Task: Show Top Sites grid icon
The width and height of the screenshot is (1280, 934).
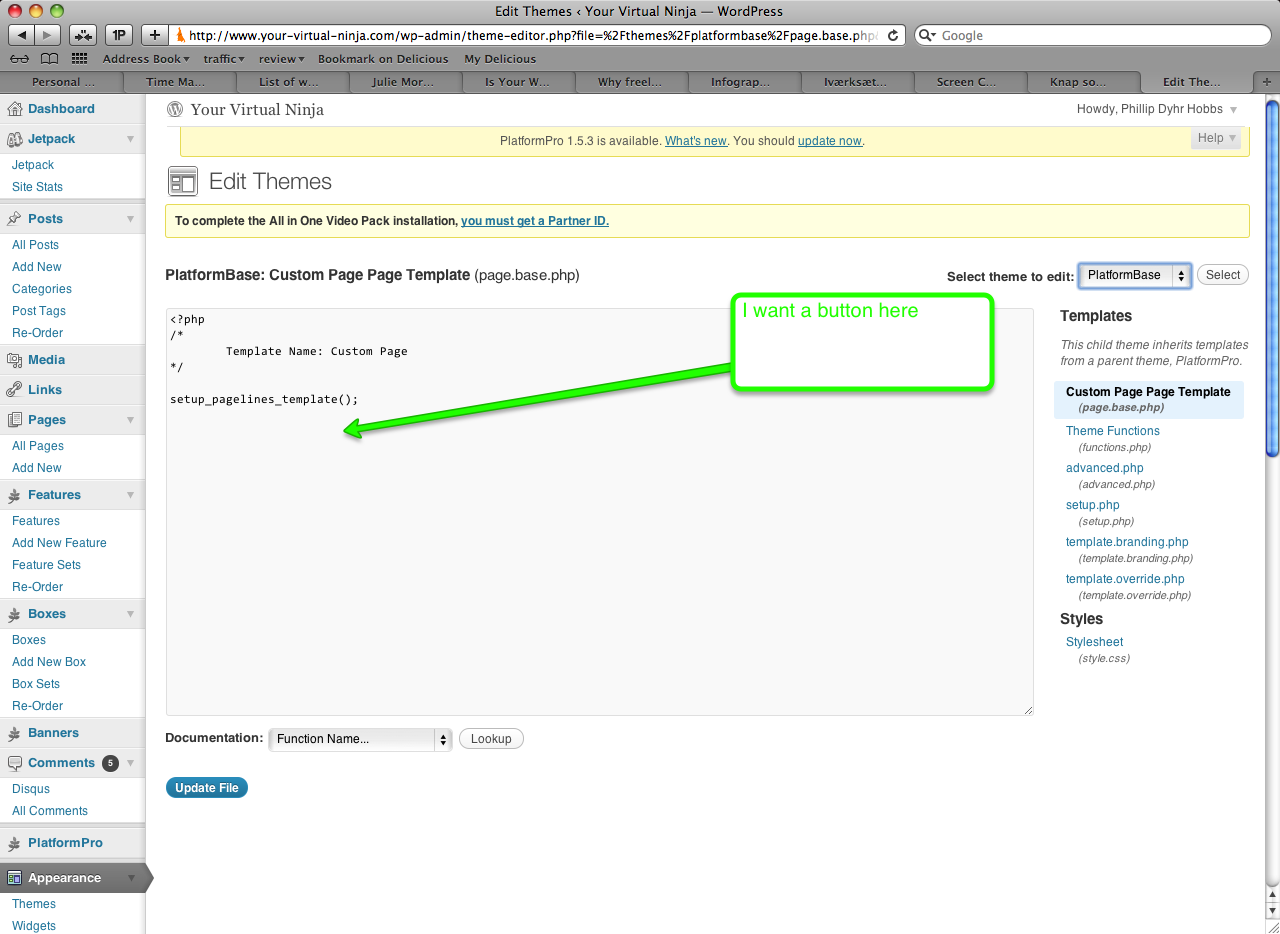Action: (x=79, y=59)
